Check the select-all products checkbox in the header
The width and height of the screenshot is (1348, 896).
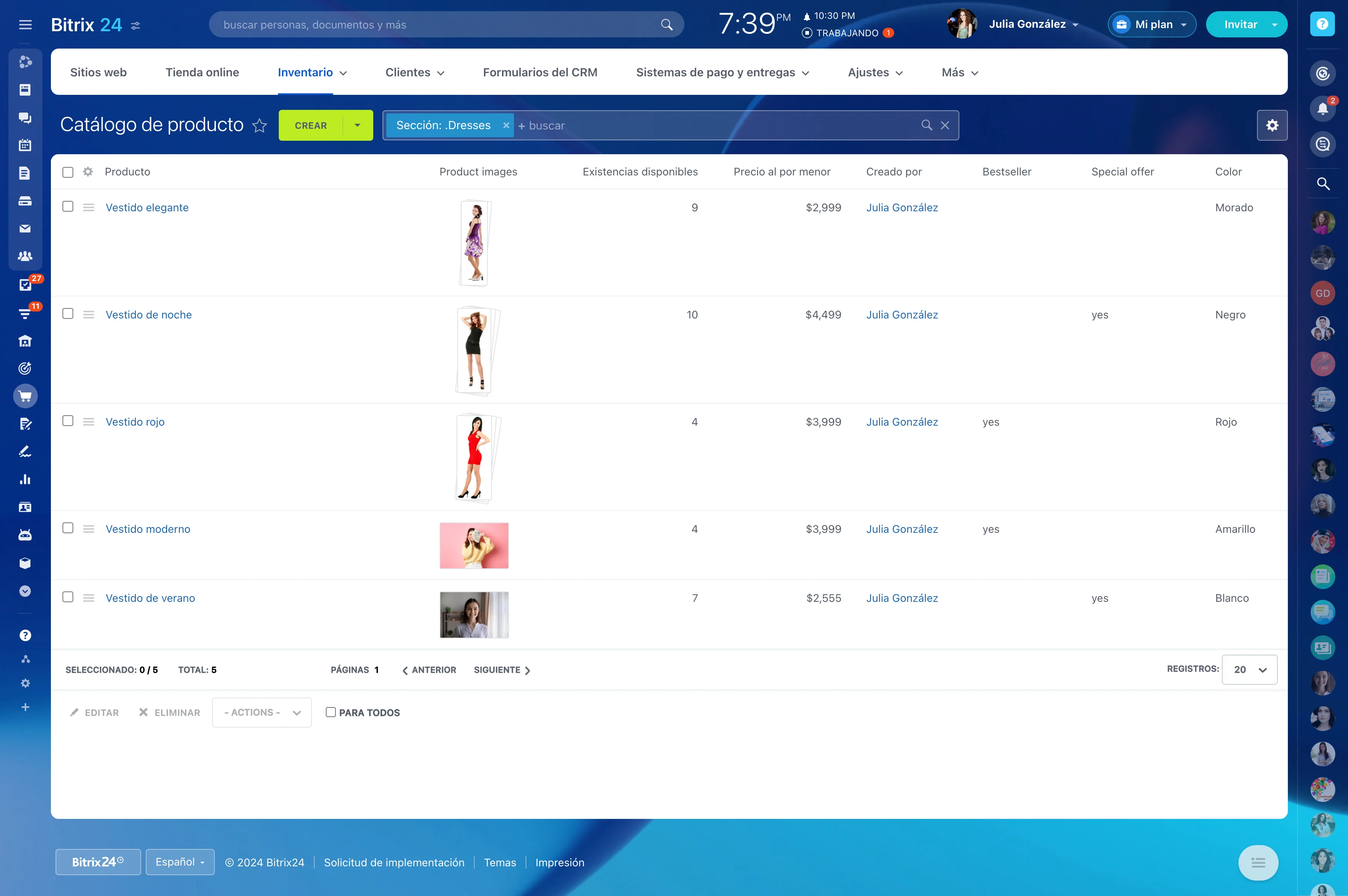68,172
